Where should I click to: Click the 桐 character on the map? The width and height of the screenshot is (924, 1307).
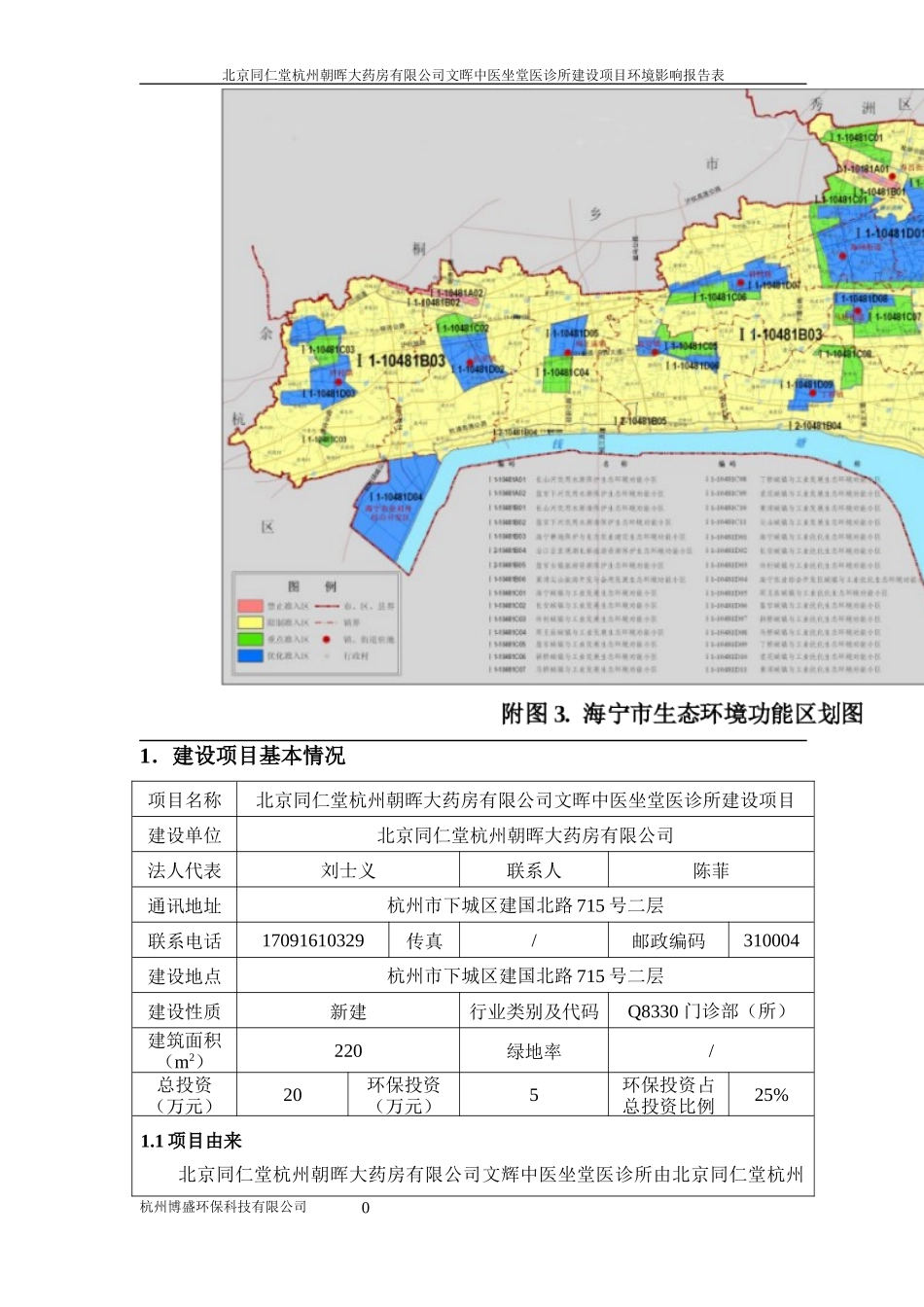(x=418, y=248)
